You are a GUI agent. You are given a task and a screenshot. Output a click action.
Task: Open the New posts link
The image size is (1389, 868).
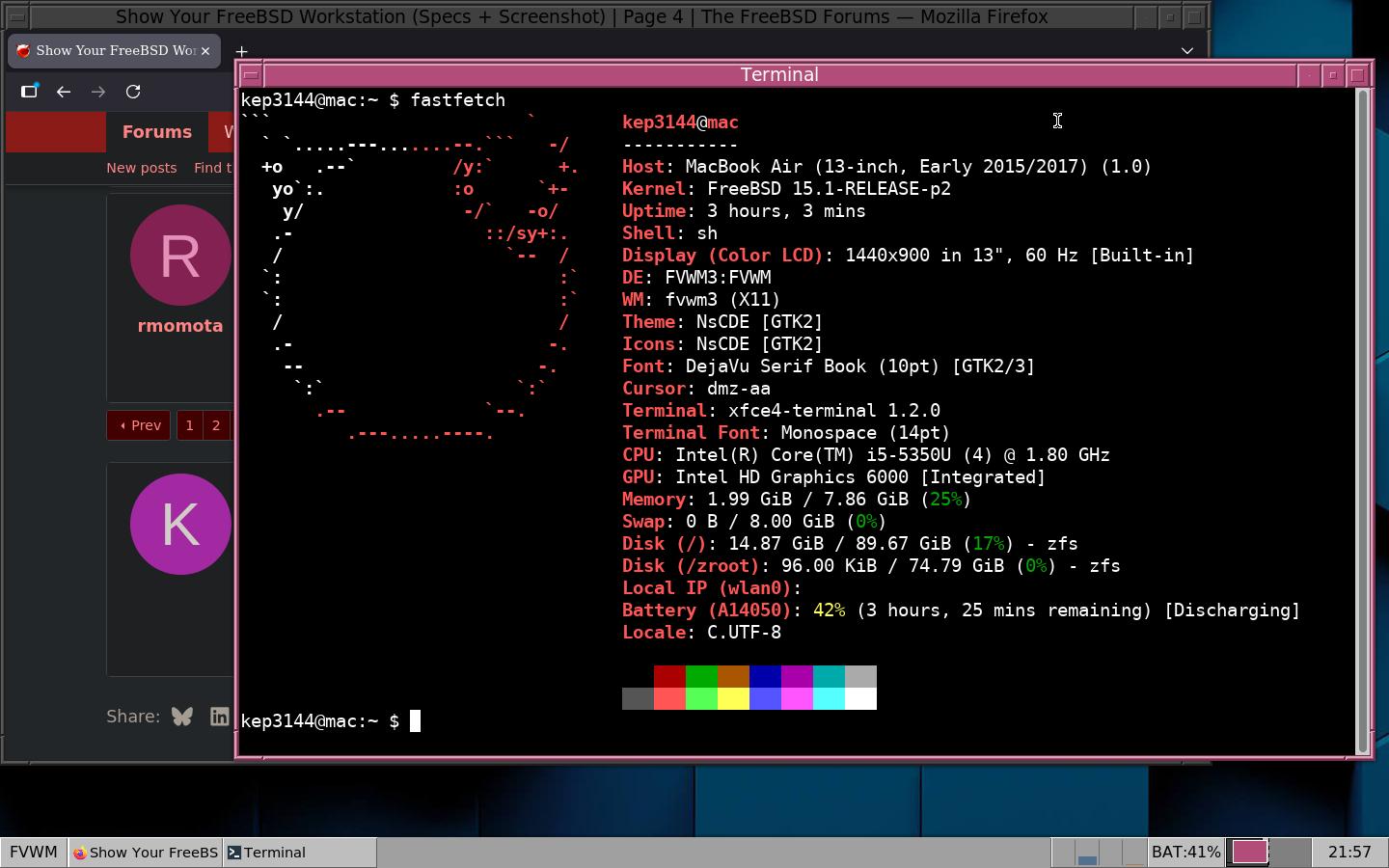click(142, 168)
